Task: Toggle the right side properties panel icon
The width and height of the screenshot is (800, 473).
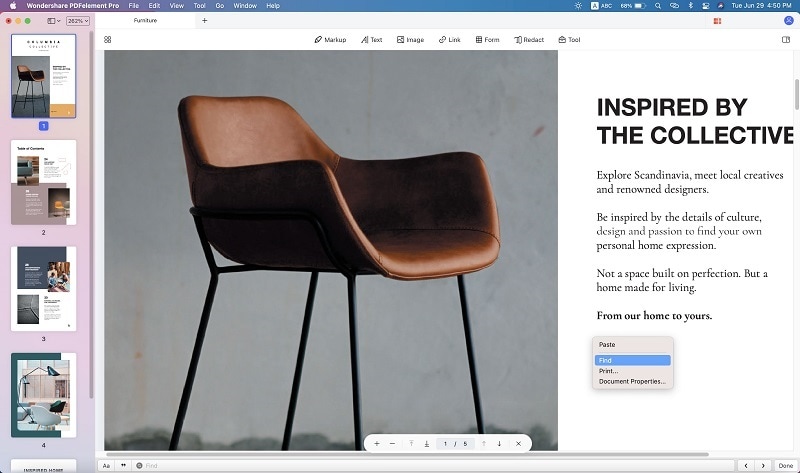Action: pos(786,40)
